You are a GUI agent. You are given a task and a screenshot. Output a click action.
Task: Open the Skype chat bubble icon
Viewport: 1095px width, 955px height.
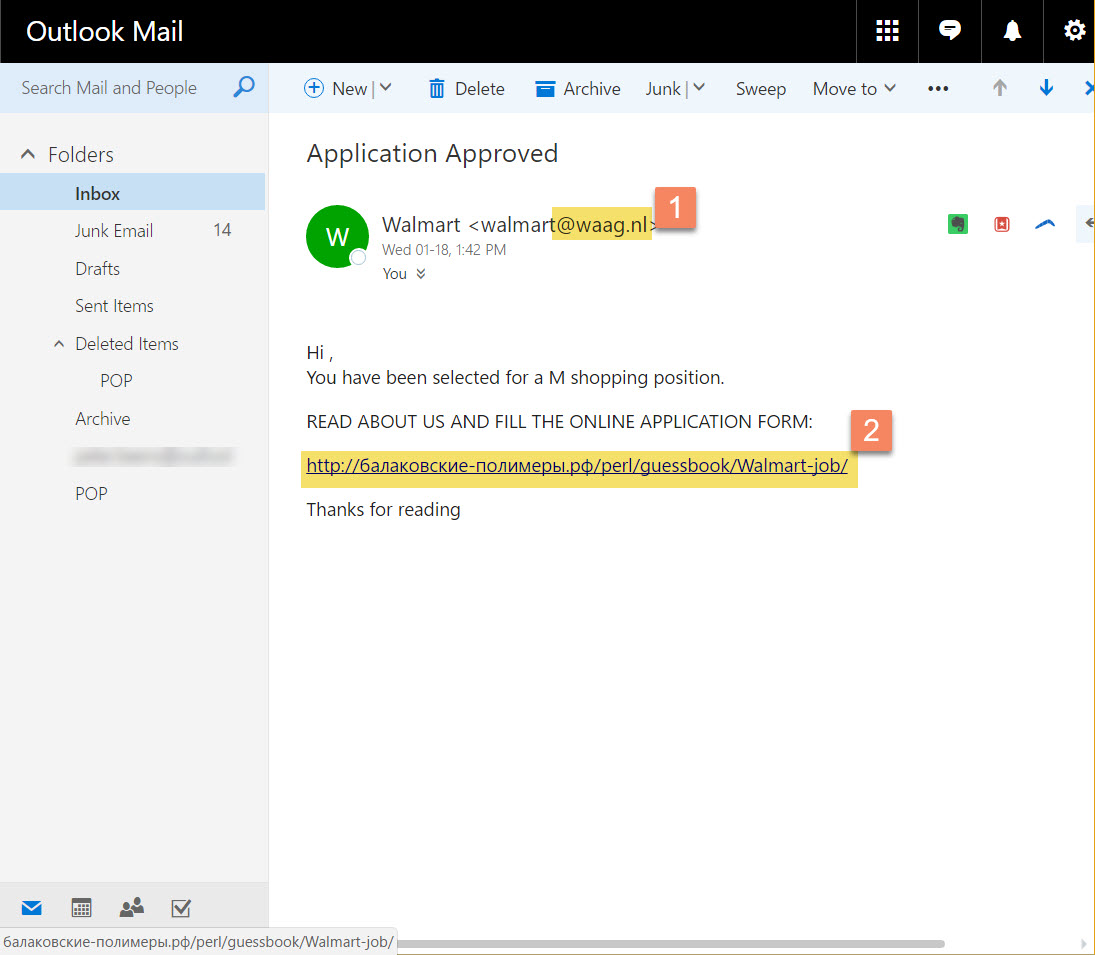(x=950, y=31)
